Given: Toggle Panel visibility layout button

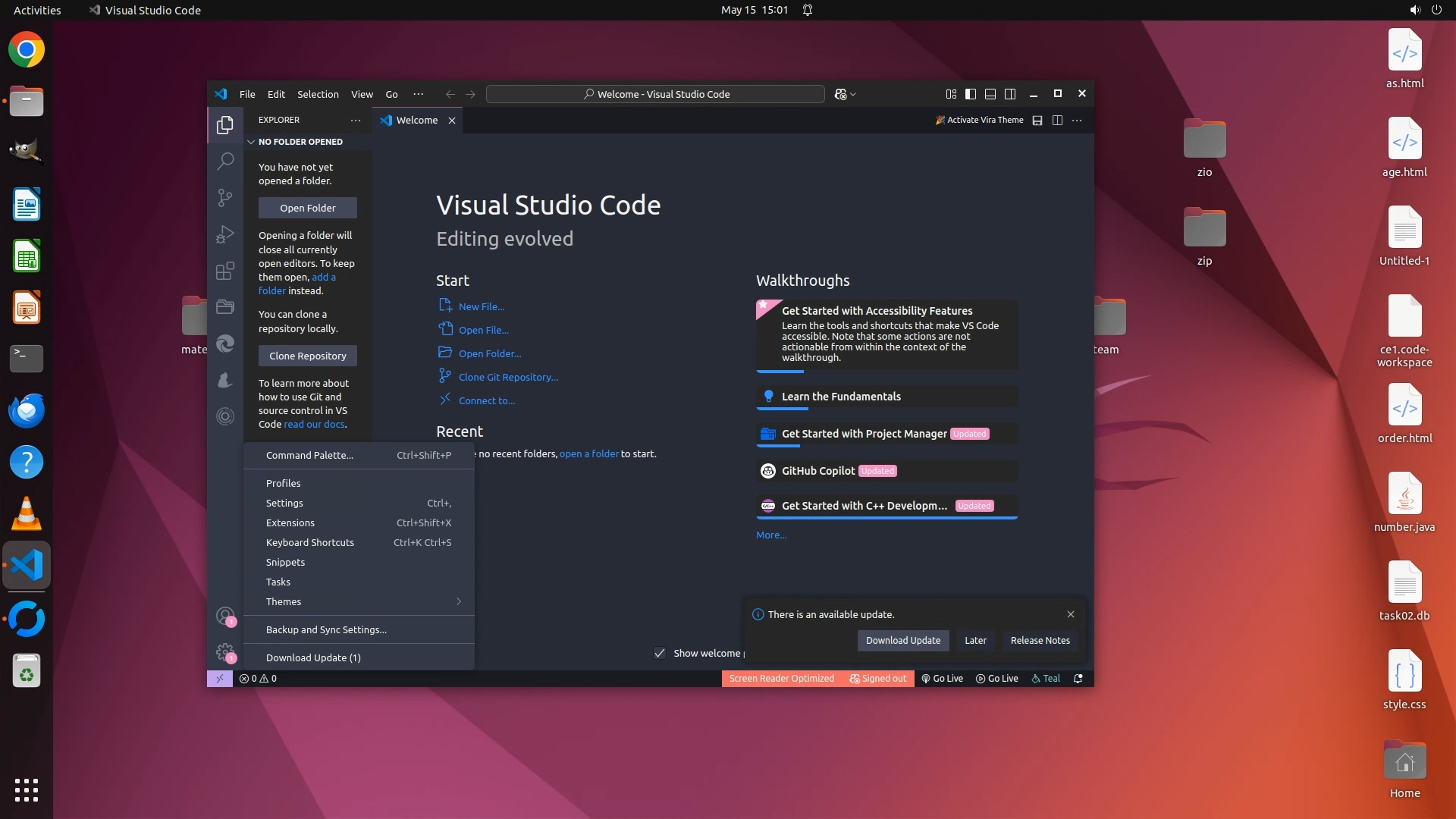Looking at the screenshot, I should coord(990,94).
